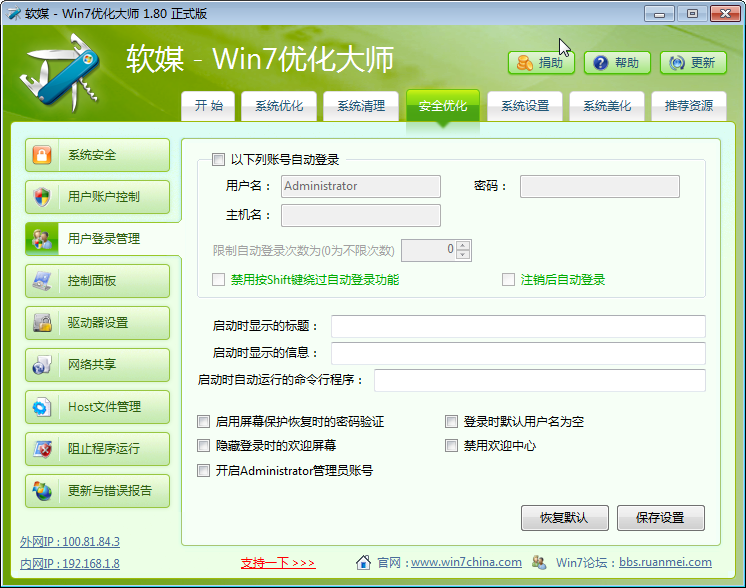Click the 启动时显示的信息 text field

point(519,353)
